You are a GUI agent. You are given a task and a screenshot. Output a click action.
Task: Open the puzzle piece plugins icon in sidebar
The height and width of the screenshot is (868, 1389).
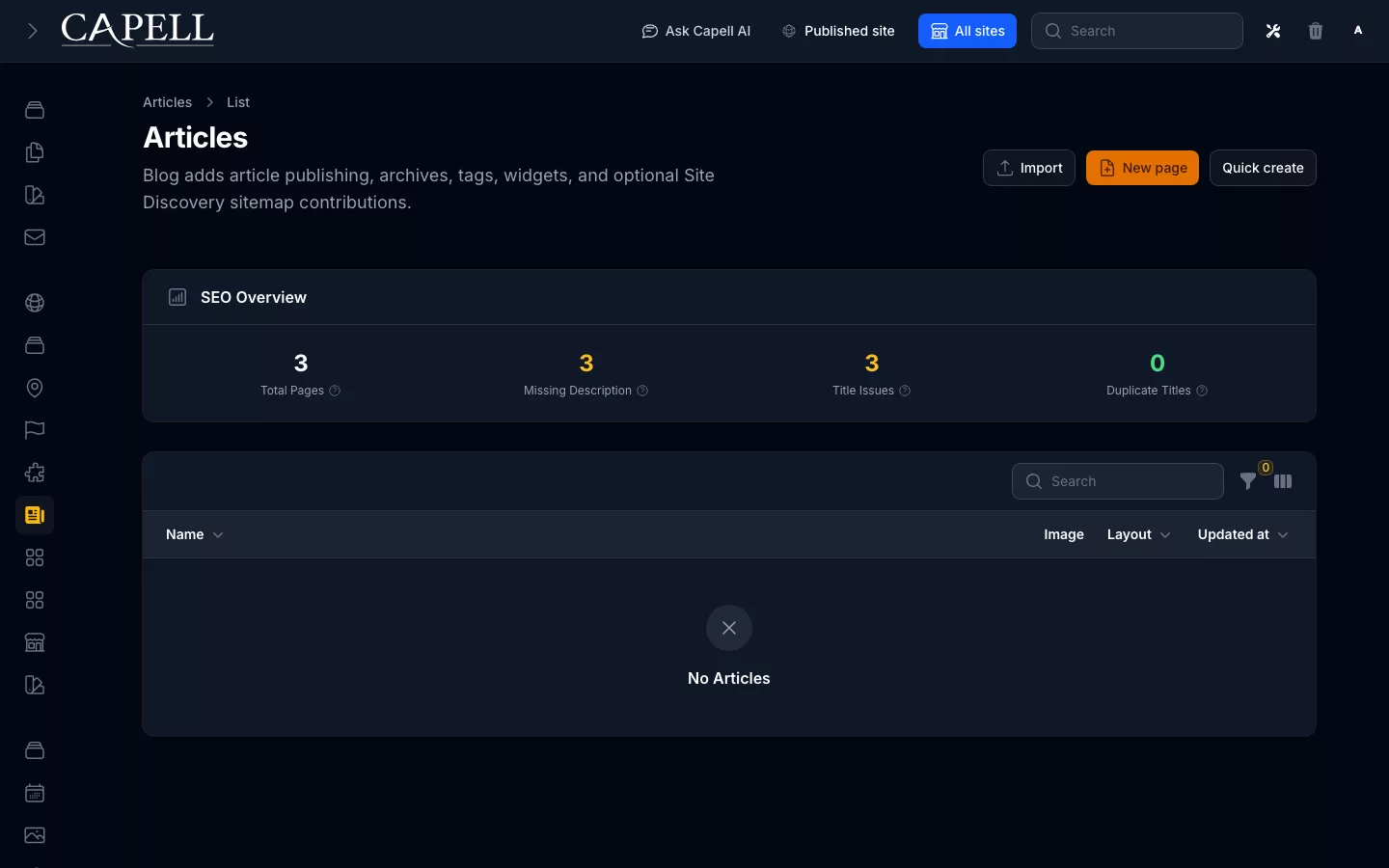click(x=35, y=473)
